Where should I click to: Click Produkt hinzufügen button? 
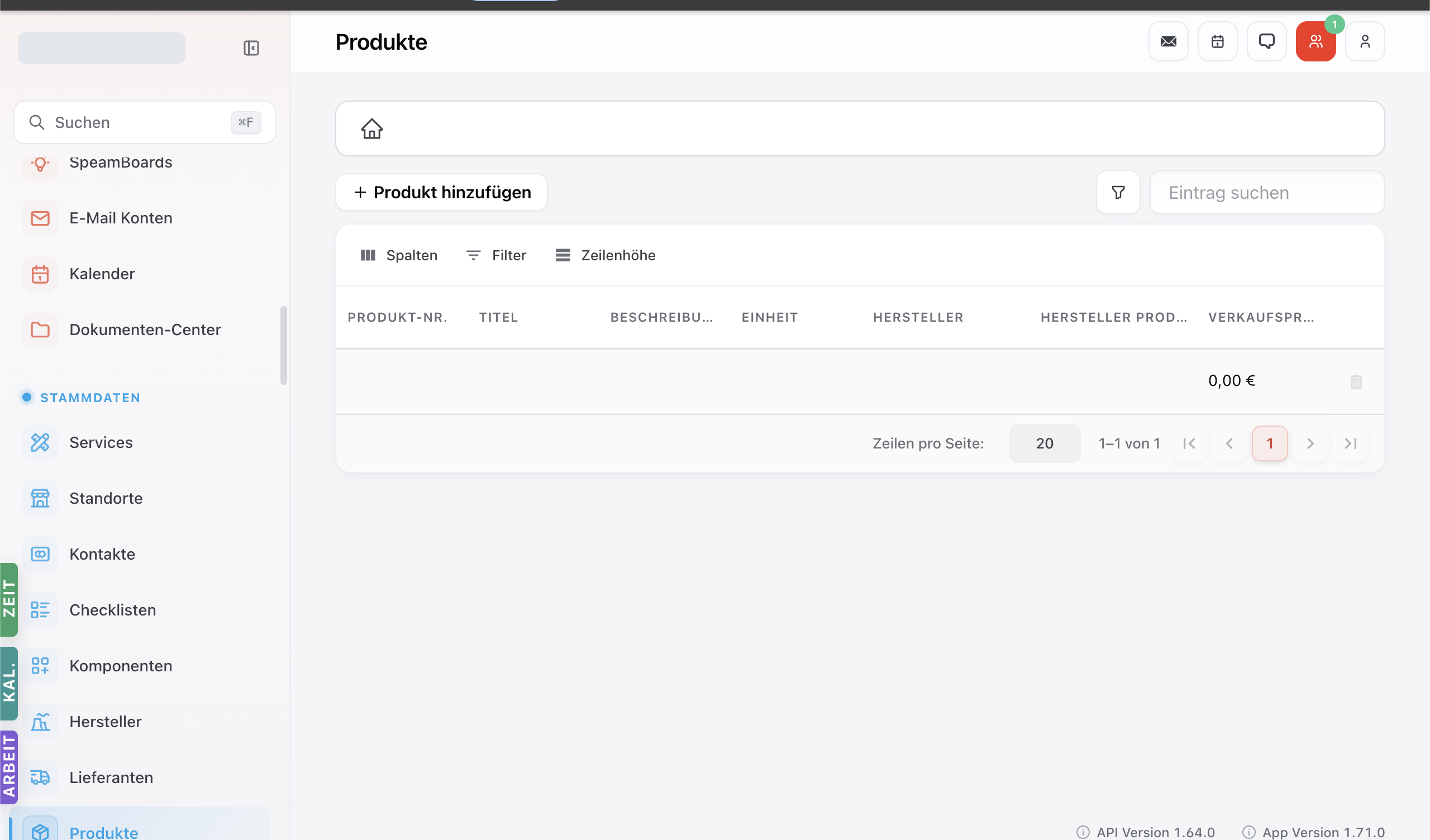(x=441, y=192)
